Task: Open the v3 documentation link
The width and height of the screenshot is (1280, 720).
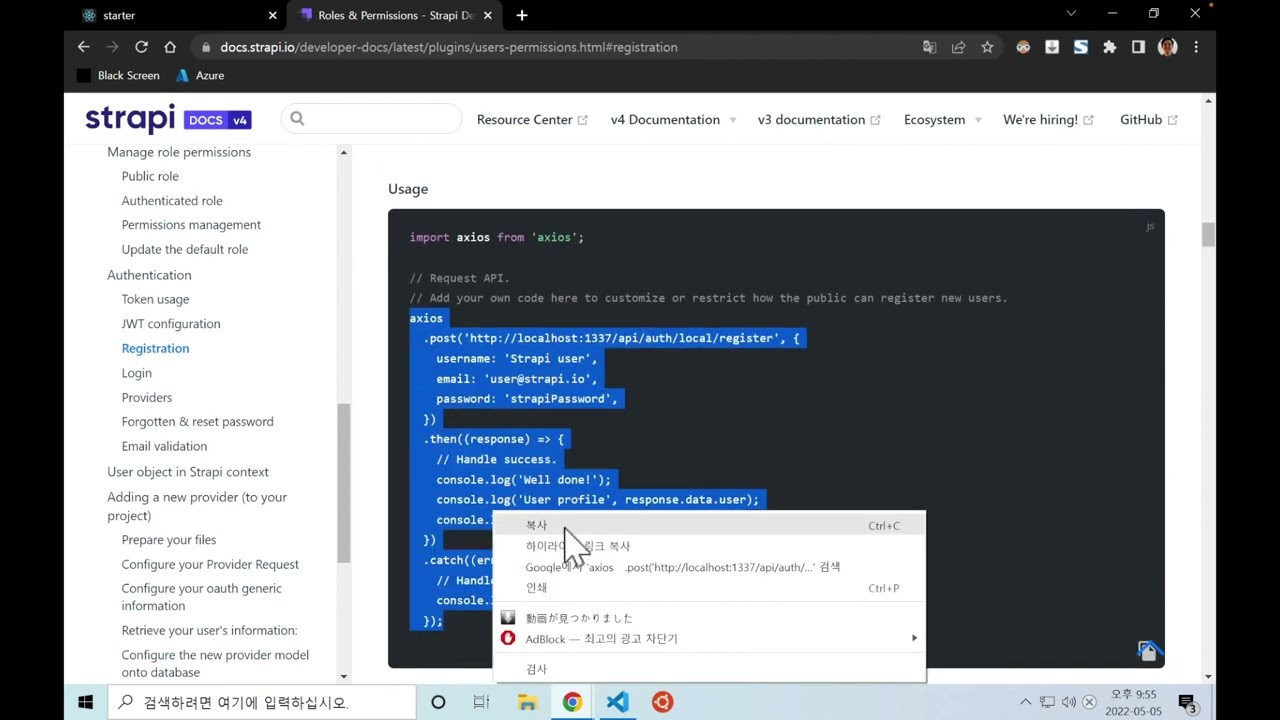Action: pos(819,119)
